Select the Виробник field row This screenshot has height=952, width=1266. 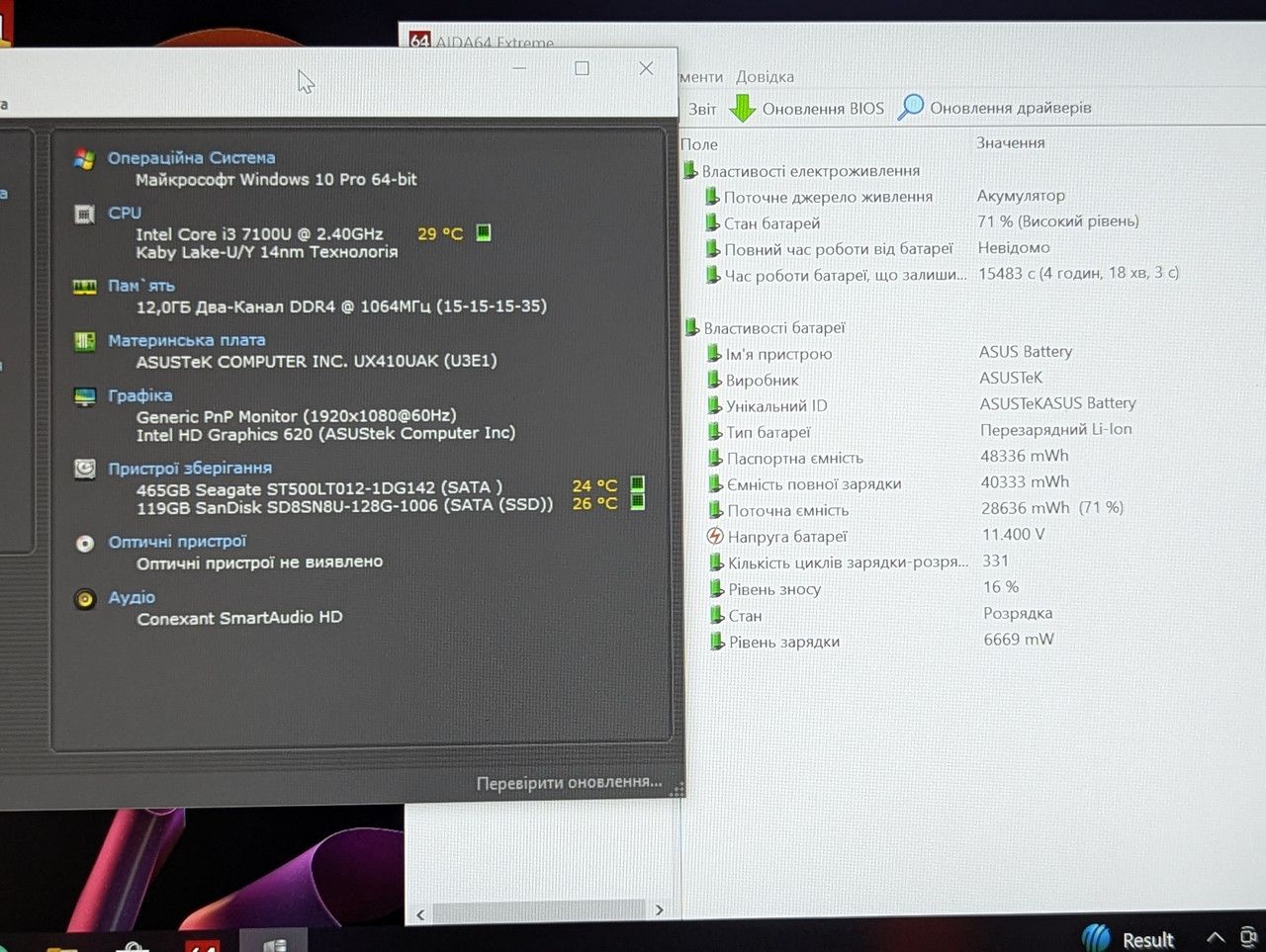click(x=763, y=380)
